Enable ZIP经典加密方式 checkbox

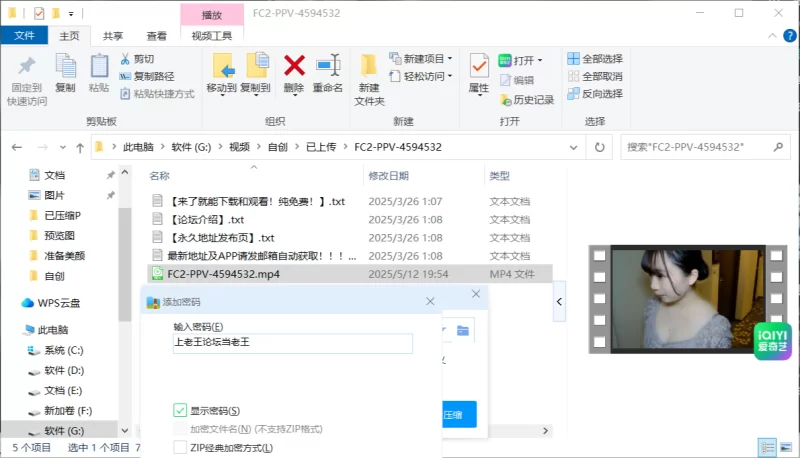click(x=180, y=447)
